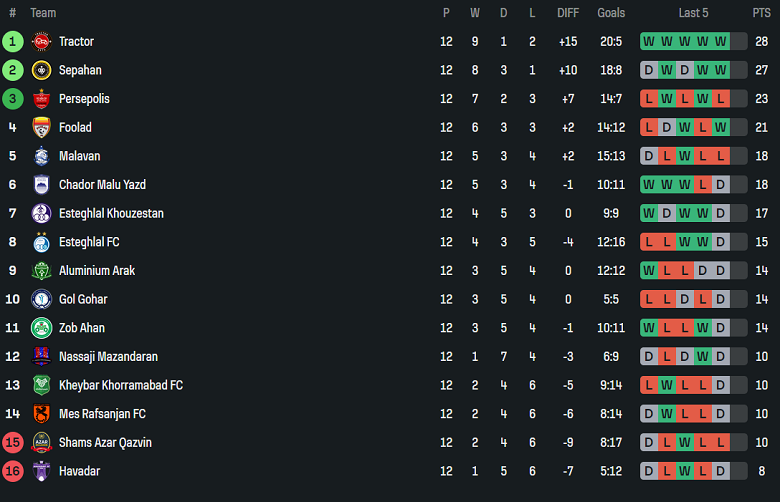Click the Sepahan club logo
Viewport: 780px width, 502px height.
[41, 70]
